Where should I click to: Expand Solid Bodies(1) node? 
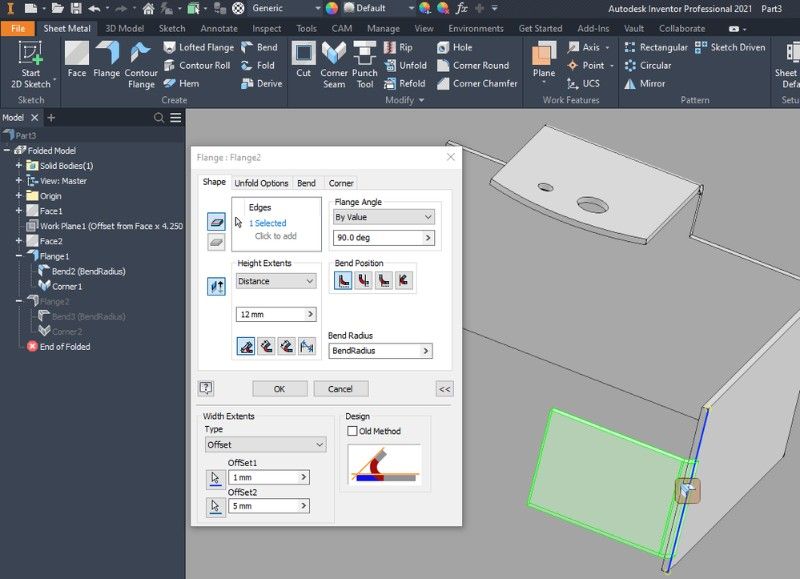[19, 165]
